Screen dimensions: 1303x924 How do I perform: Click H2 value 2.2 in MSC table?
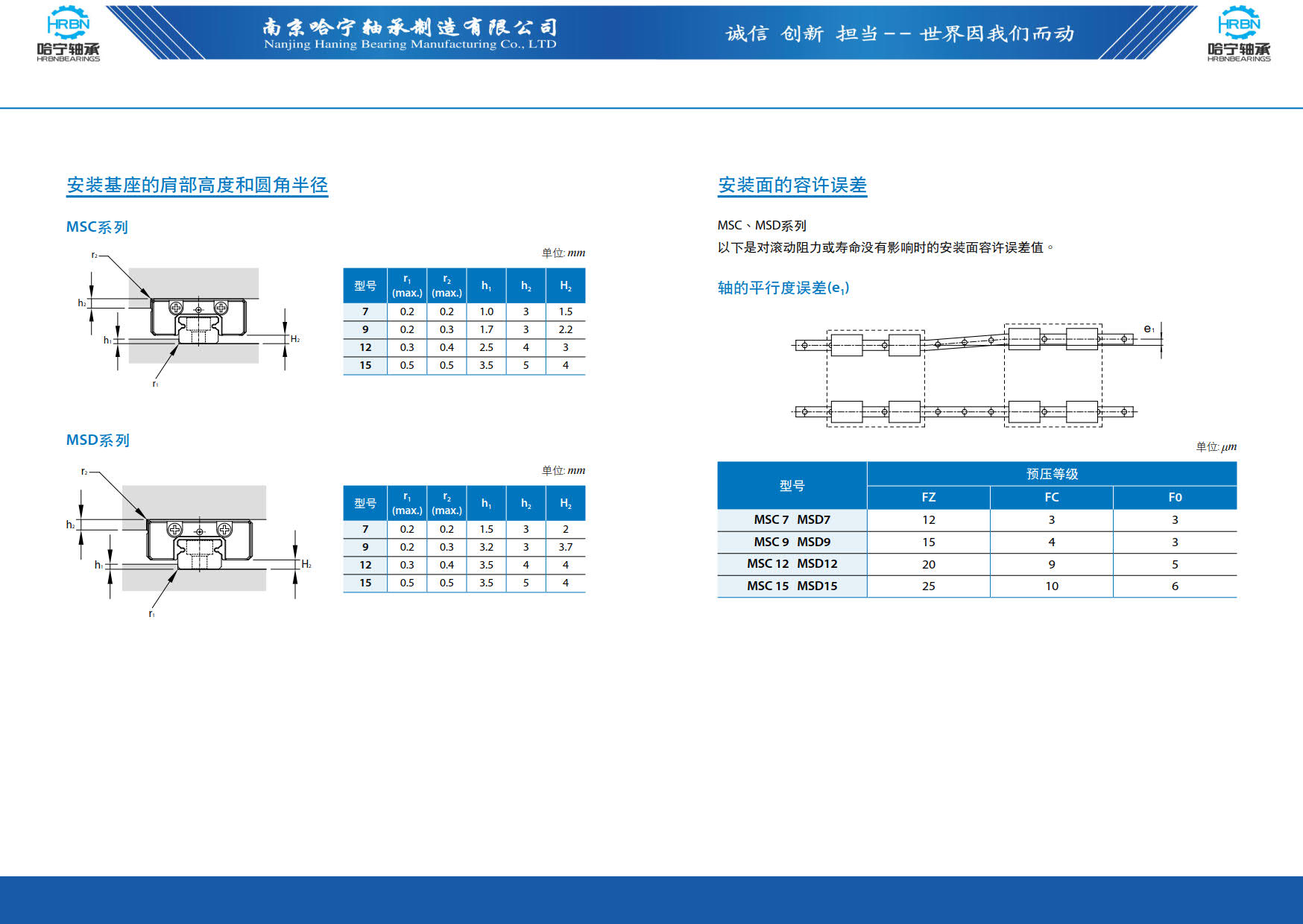click(x=566, y=329)
